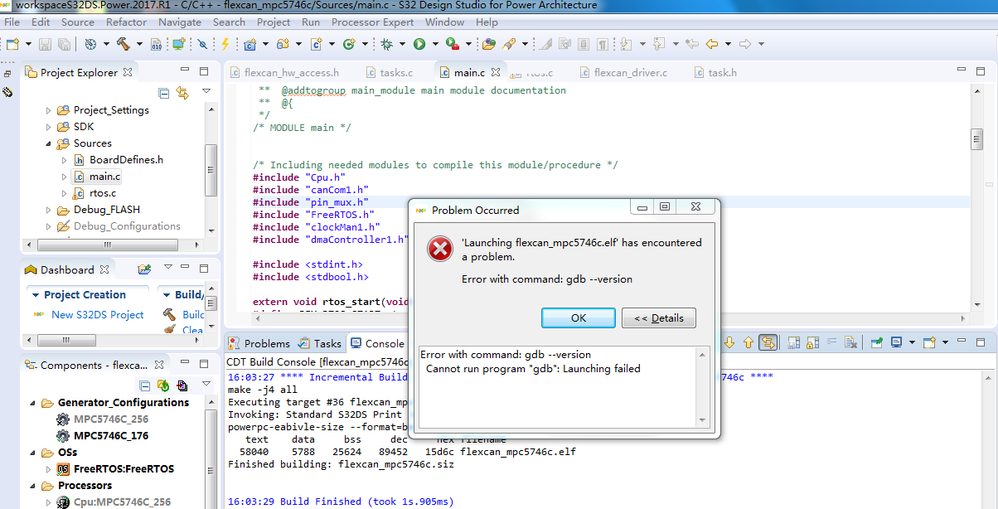The height and width of the screenshot is (509, 998).
Task: Open the Refactor menu
Action: pos(126,22)
